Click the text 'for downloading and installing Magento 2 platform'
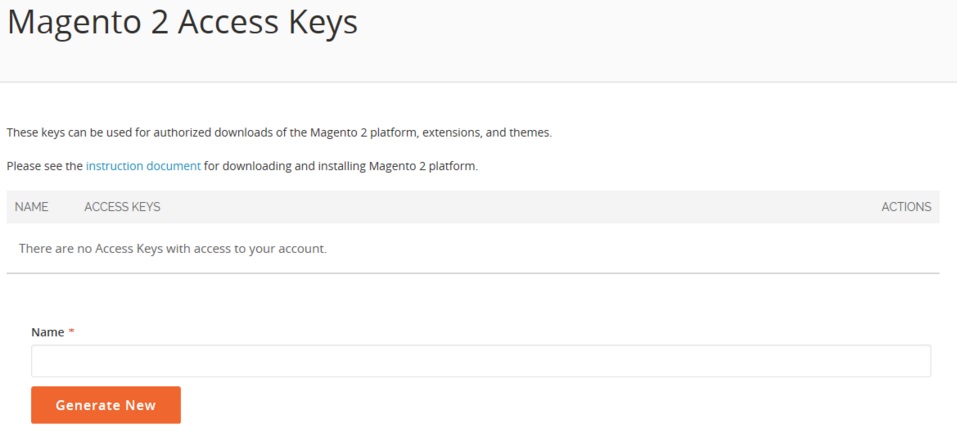957x433 pixels. click(x=341, y=166)
